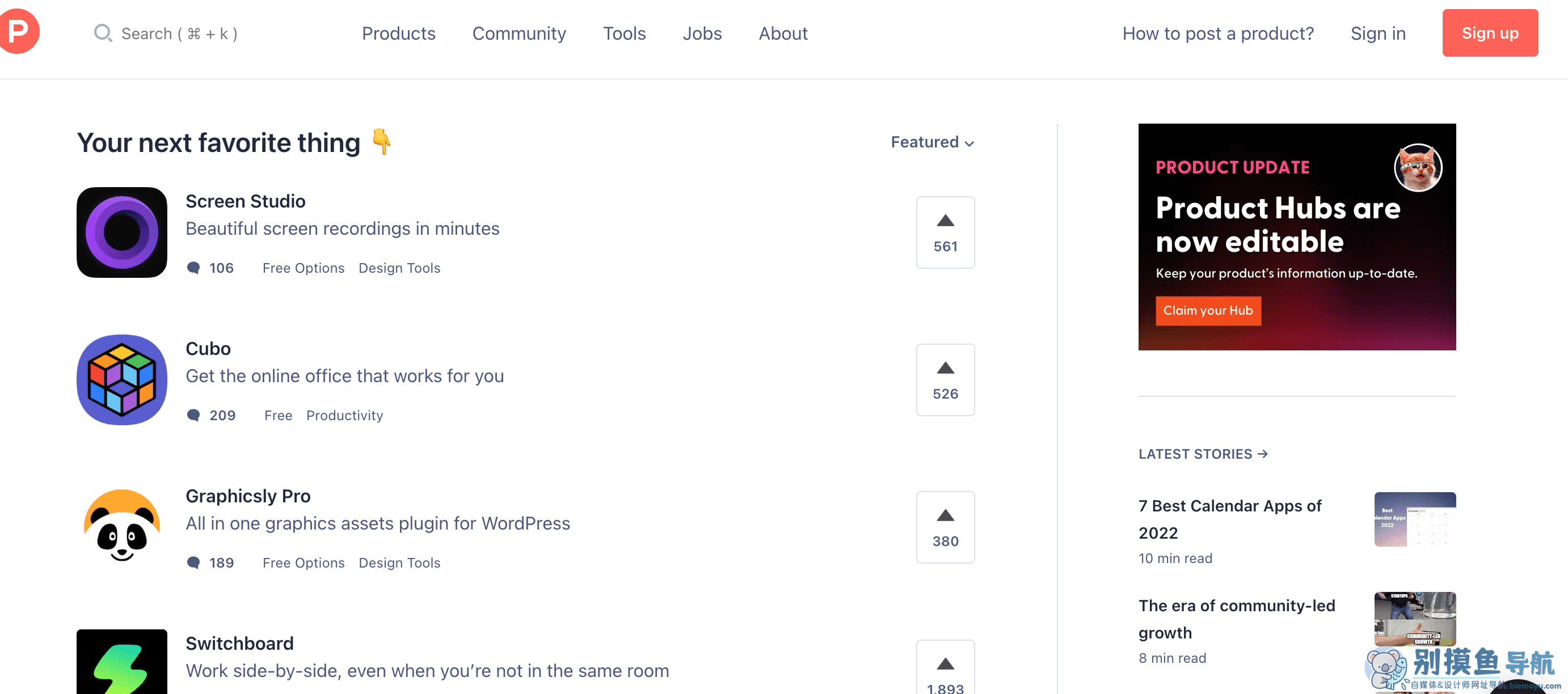Viewport: 1568px width, 694px height.
Task: Click the 189 comments count
Action: [221, 563]
